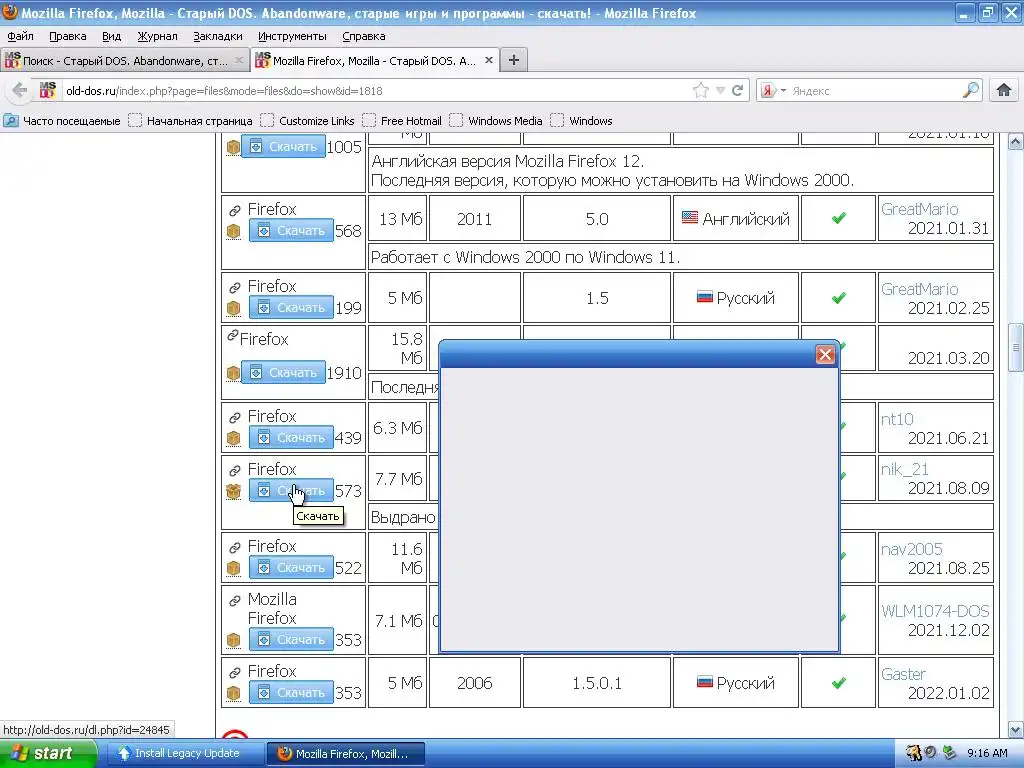The width and height of the screenshot is (1024, 768).
Task: Click the 9:16 AM system tray clock
Action: coord(987,754)
